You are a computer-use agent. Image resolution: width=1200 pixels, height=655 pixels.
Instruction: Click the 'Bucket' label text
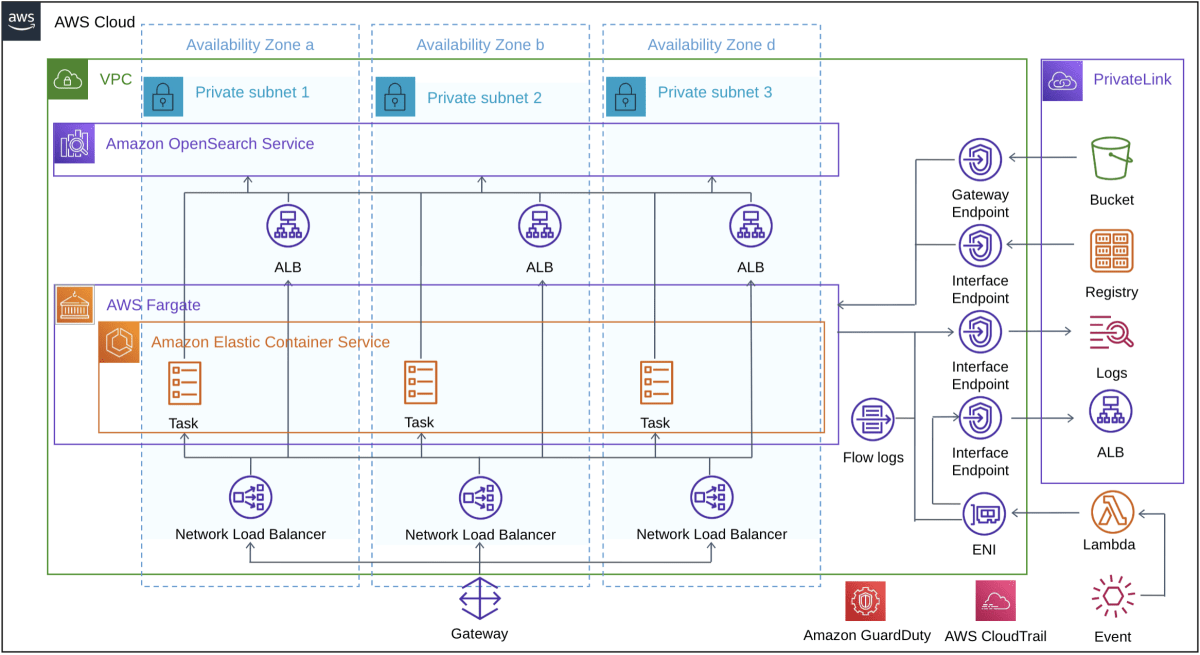(x=1112, y=200)
